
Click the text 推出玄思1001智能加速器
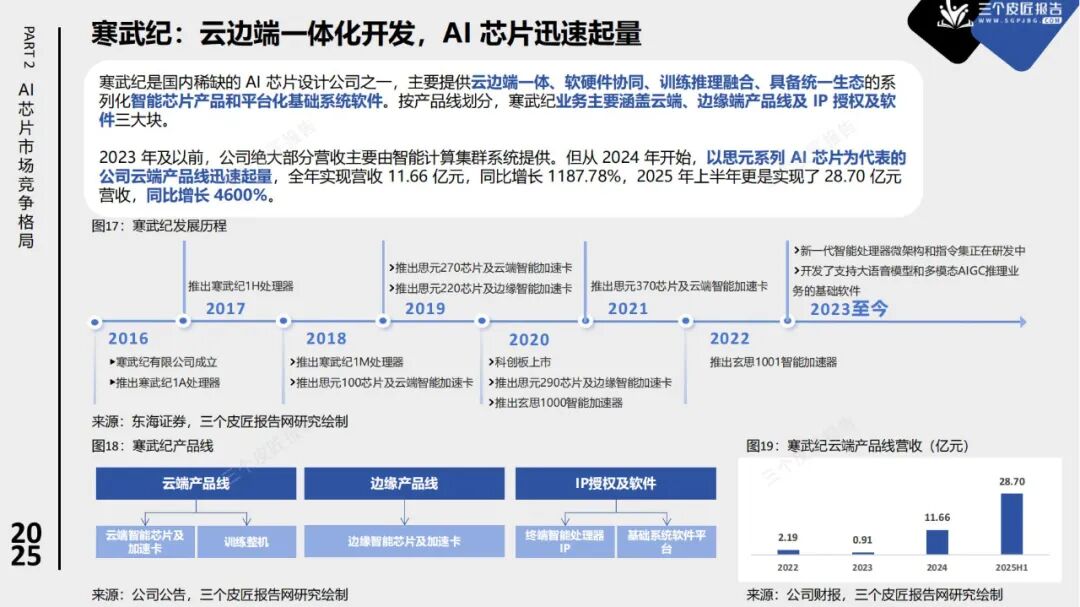pos(773,362)
